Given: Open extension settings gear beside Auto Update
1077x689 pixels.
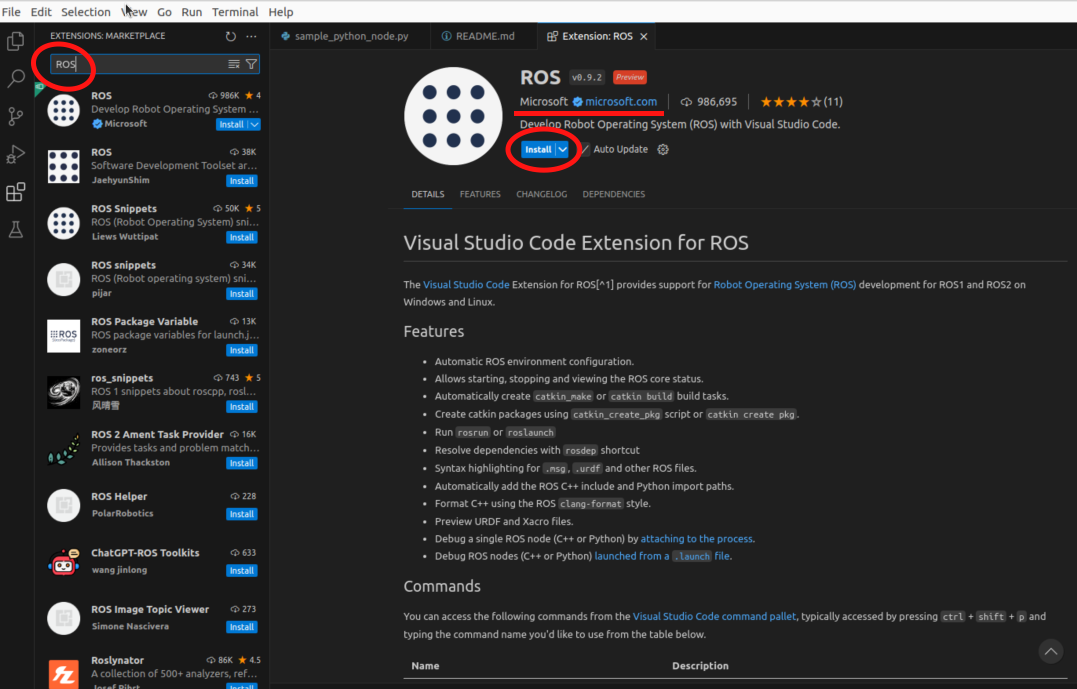Looking at the screenshot, I should 663,149.
